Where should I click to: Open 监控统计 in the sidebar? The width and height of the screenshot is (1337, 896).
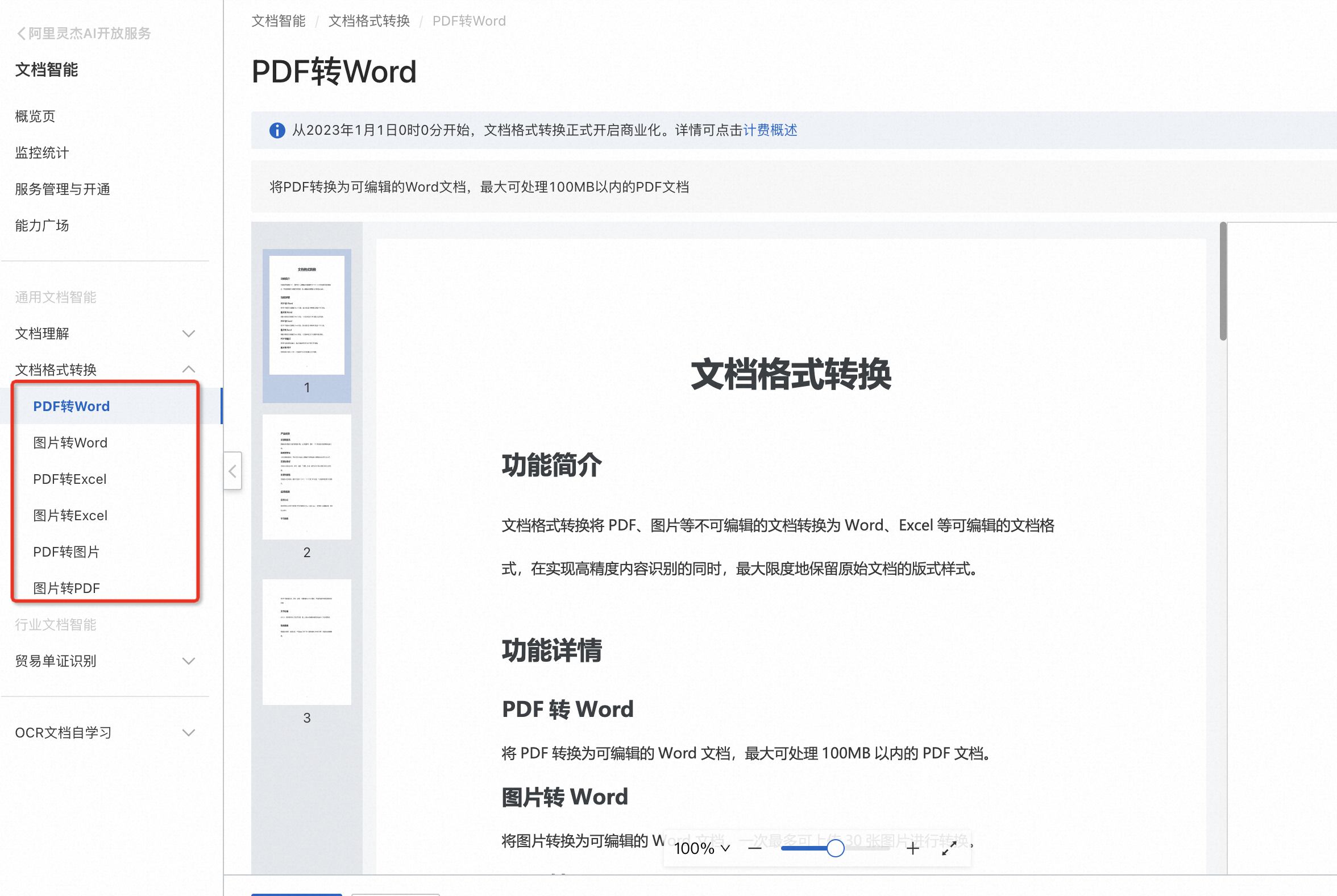(x=41, y=152)
